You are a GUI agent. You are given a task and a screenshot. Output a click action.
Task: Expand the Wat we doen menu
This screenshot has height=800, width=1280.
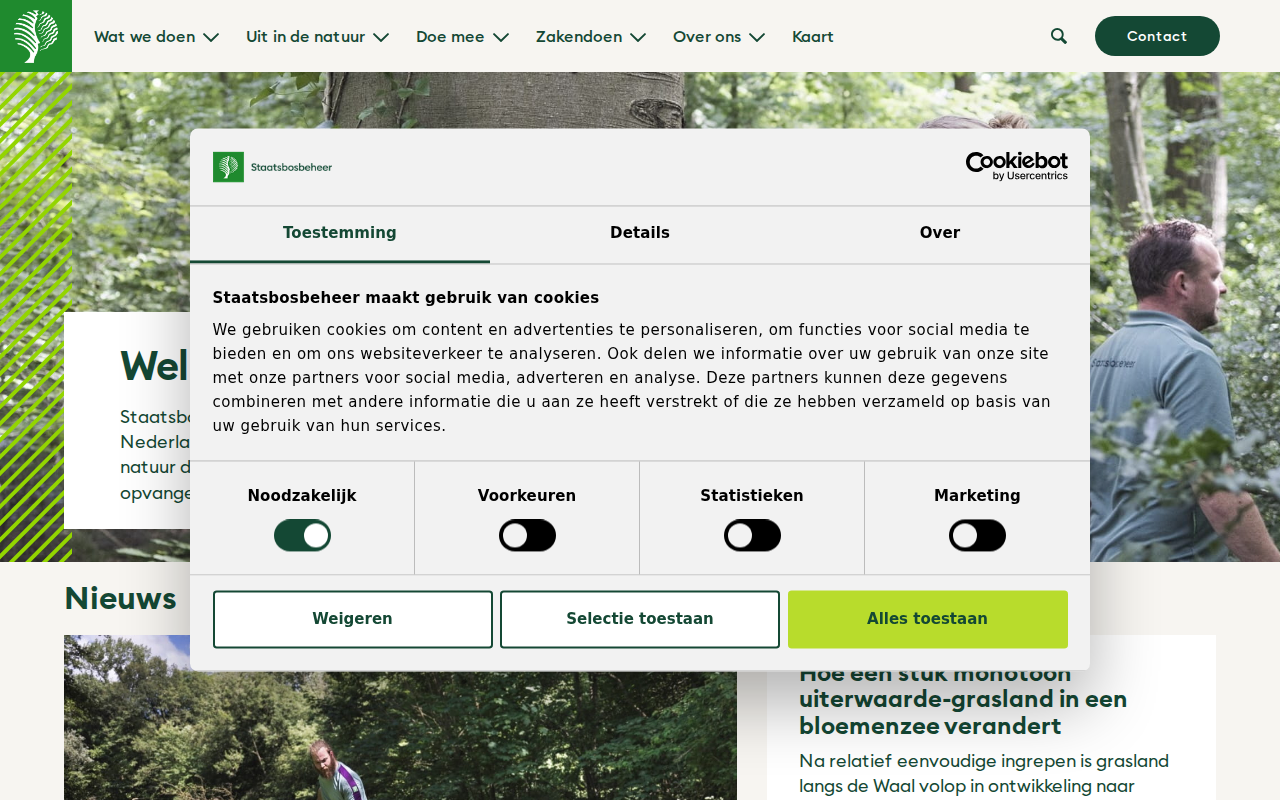tap(156, 37)
